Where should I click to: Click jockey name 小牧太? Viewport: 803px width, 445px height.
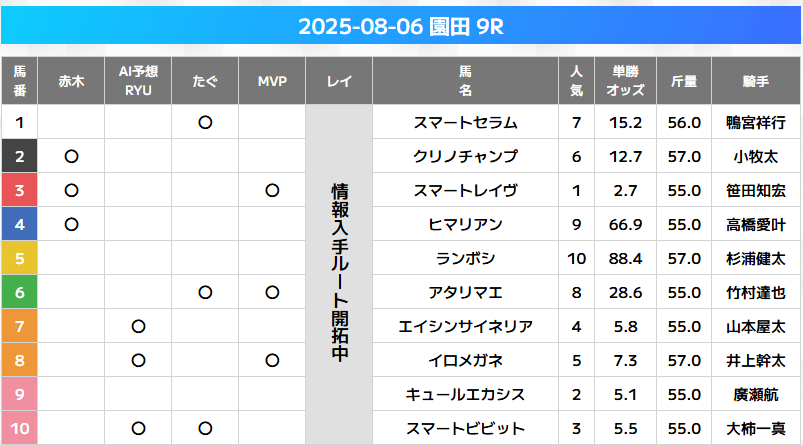point(755,157)
